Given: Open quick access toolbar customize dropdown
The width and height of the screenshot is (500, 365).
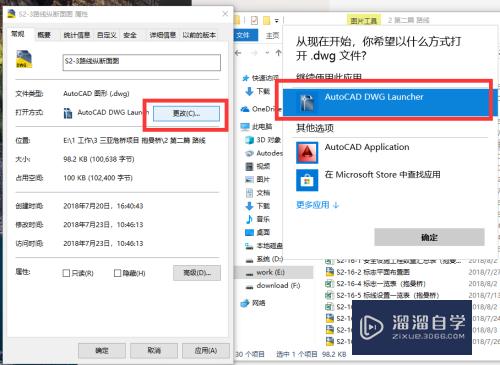Looking at the screenshot, I should click(x=277, y=21).
